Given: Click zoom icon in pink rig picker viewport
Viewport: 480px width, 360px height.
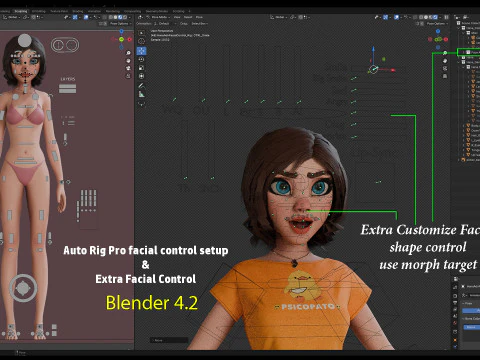Looking at the screenshot, I should tap(128, 53).
